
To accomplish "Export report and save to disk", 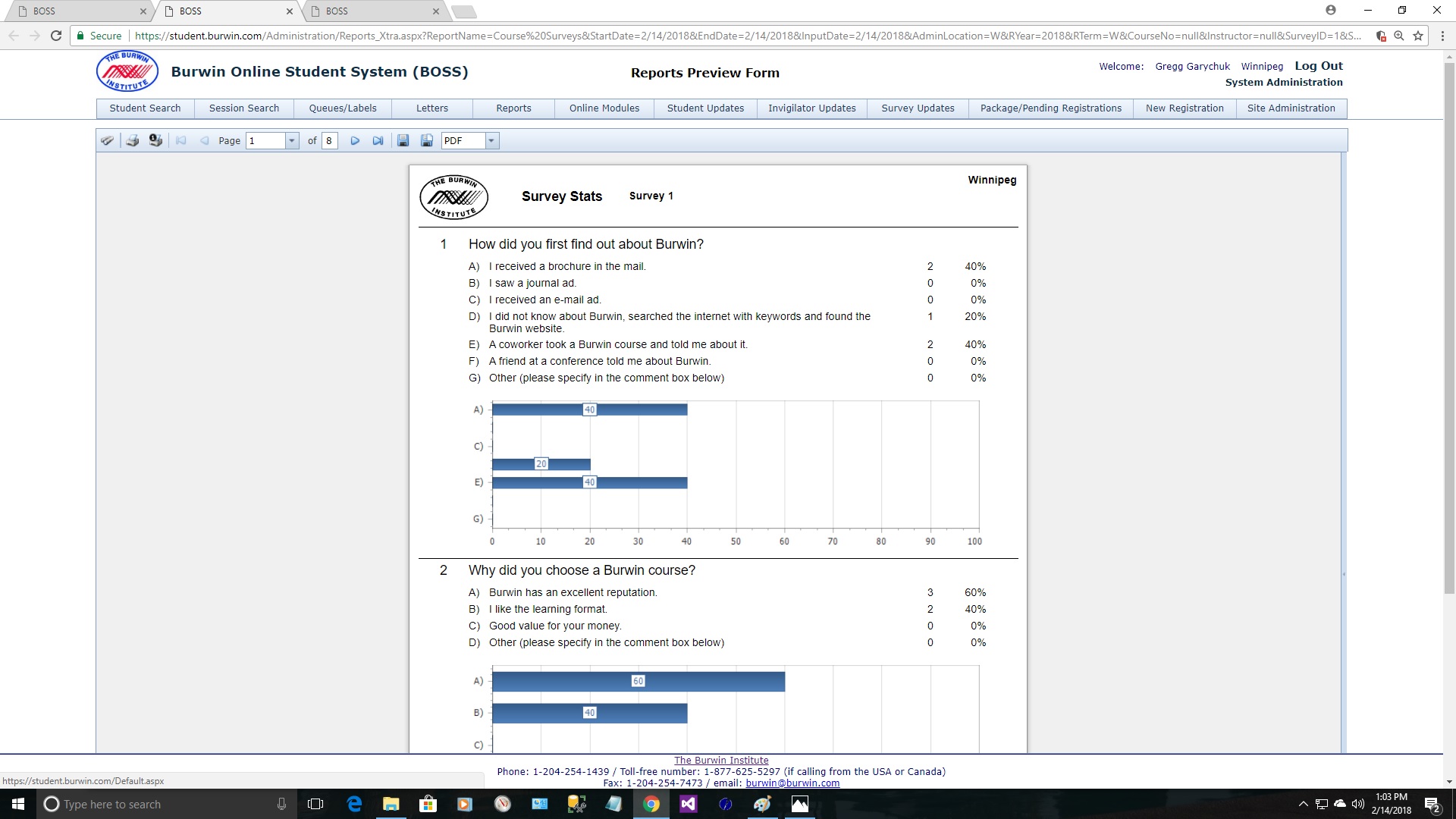I will click(403, 140).
